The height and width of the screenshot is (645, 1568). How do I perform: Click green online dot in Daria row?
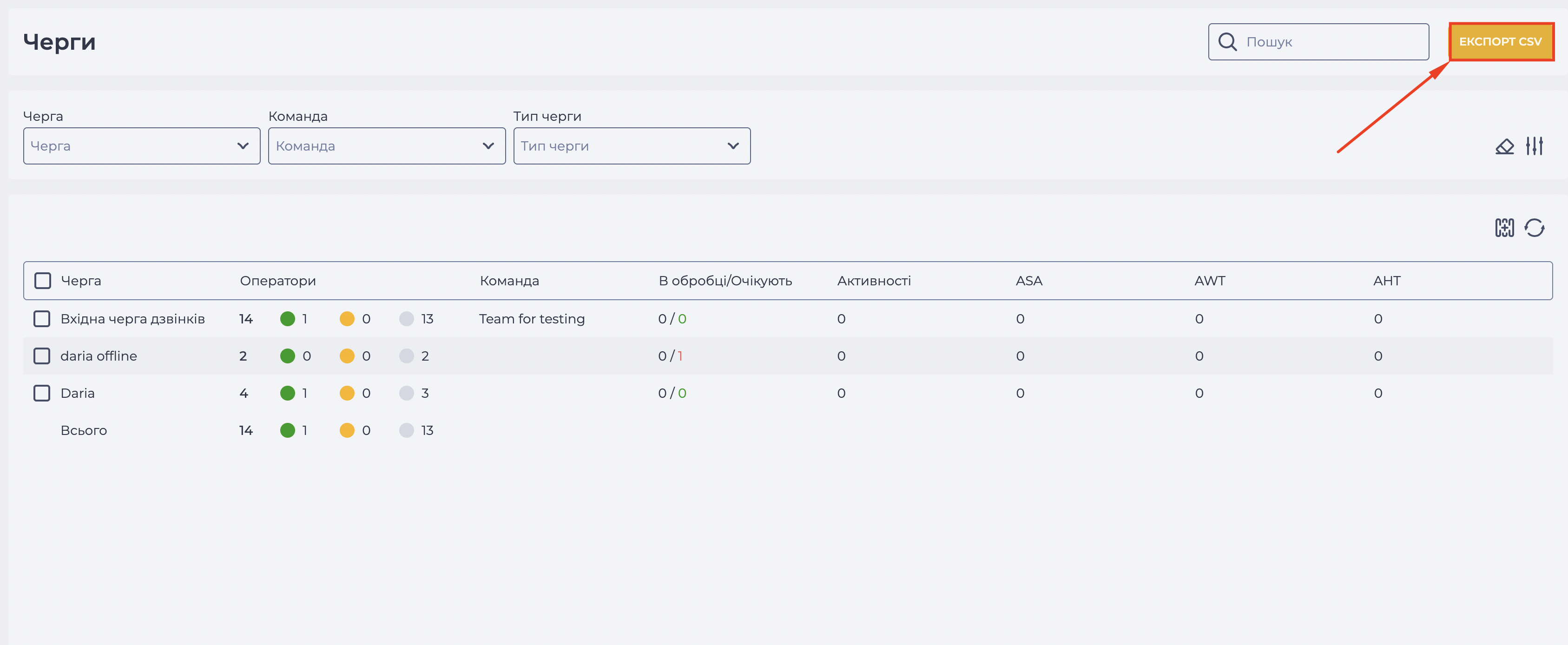coord(287,393)
